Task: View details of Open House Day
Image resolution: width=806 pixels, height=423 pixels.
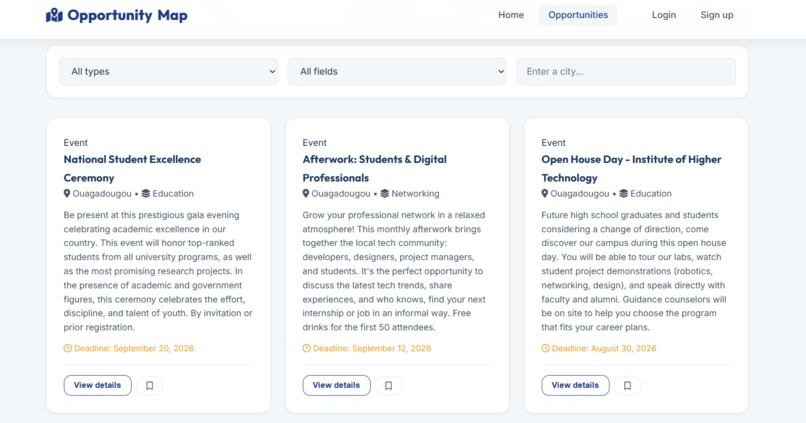Action: click(x=576, y=385)
